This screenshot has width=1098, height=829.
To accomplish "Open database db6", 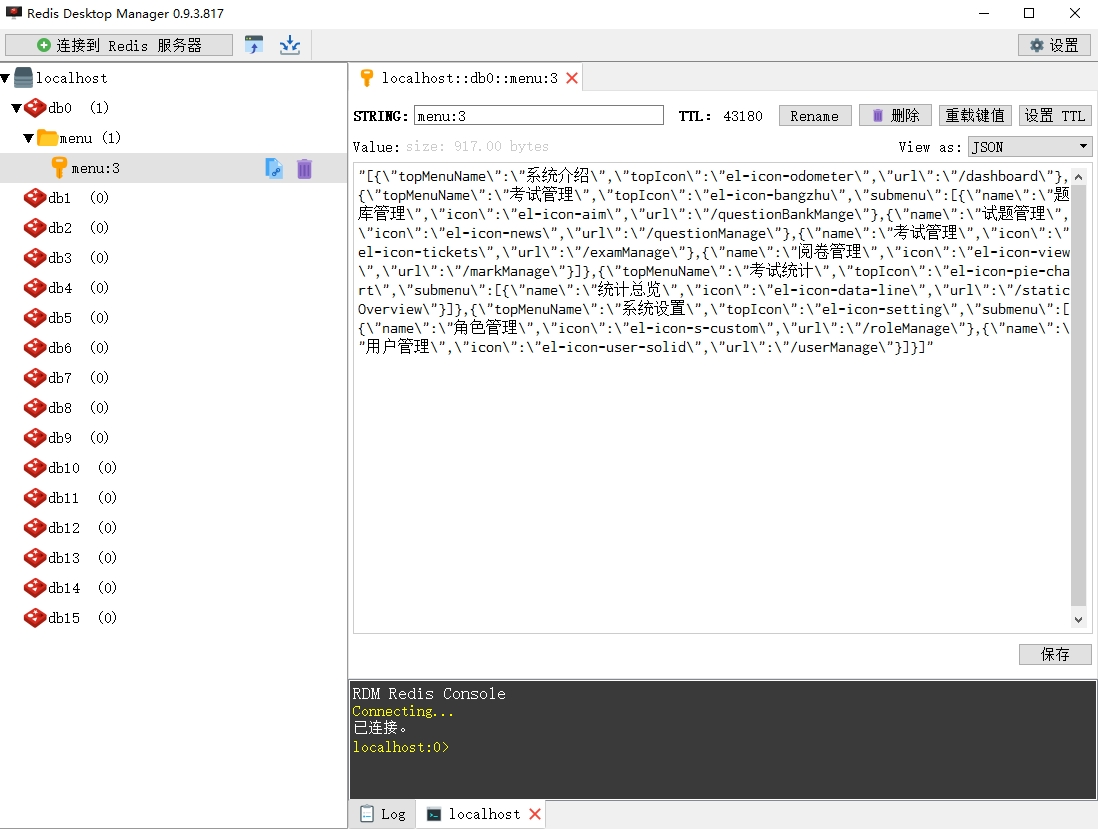I will click(x=60, y=348).
